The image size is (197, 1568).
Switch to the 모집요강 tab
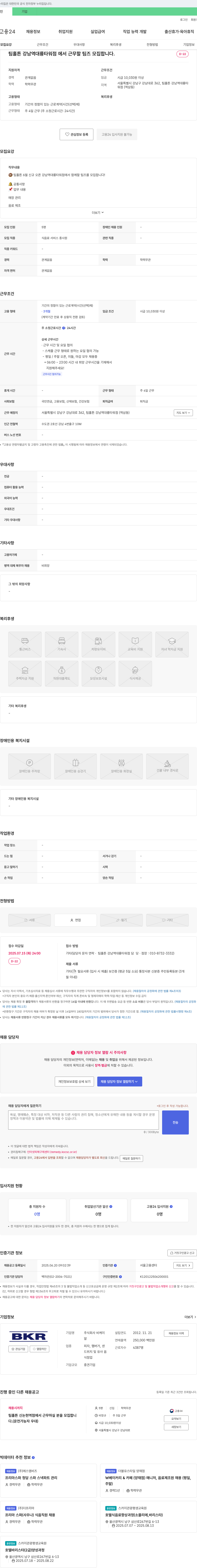tap(6, 44)
